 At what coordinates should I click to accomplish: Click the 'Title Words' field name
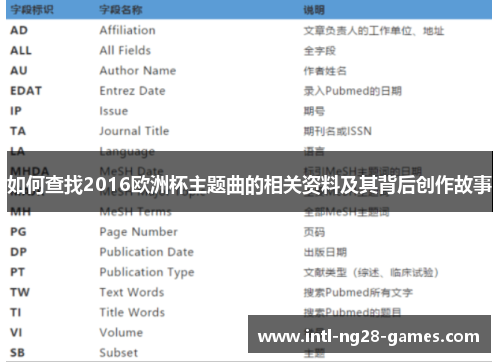(x=132, y=312)
